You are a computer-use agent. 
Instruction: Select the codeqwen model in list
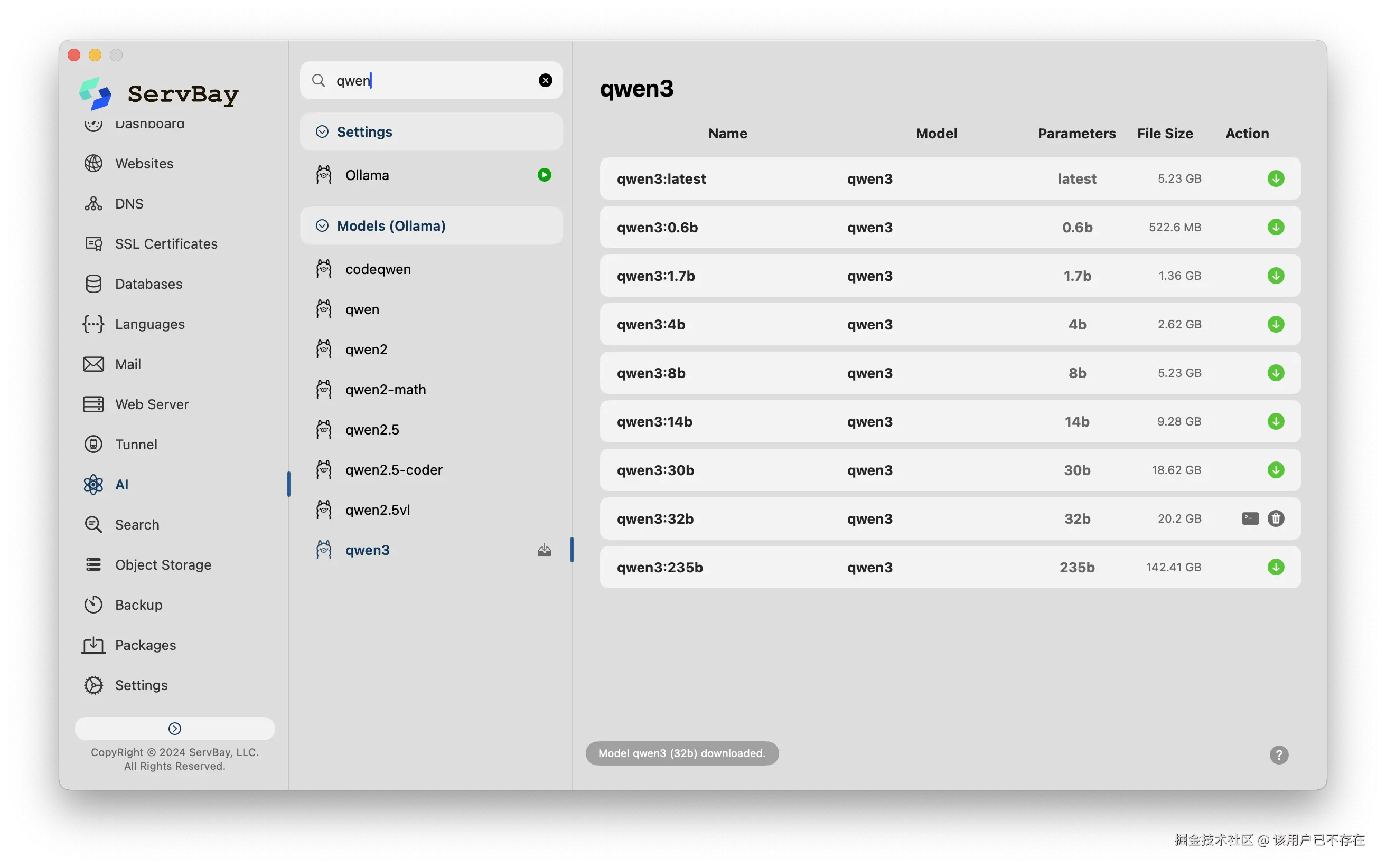(378, 269)
